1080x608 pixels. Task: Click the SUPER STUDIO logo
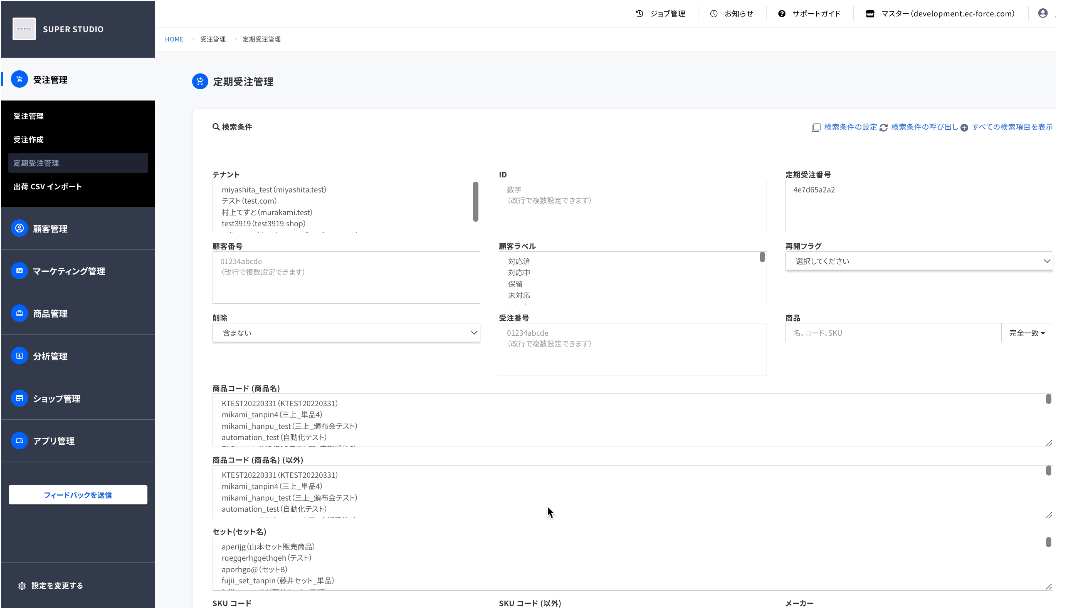click(24, 29)
